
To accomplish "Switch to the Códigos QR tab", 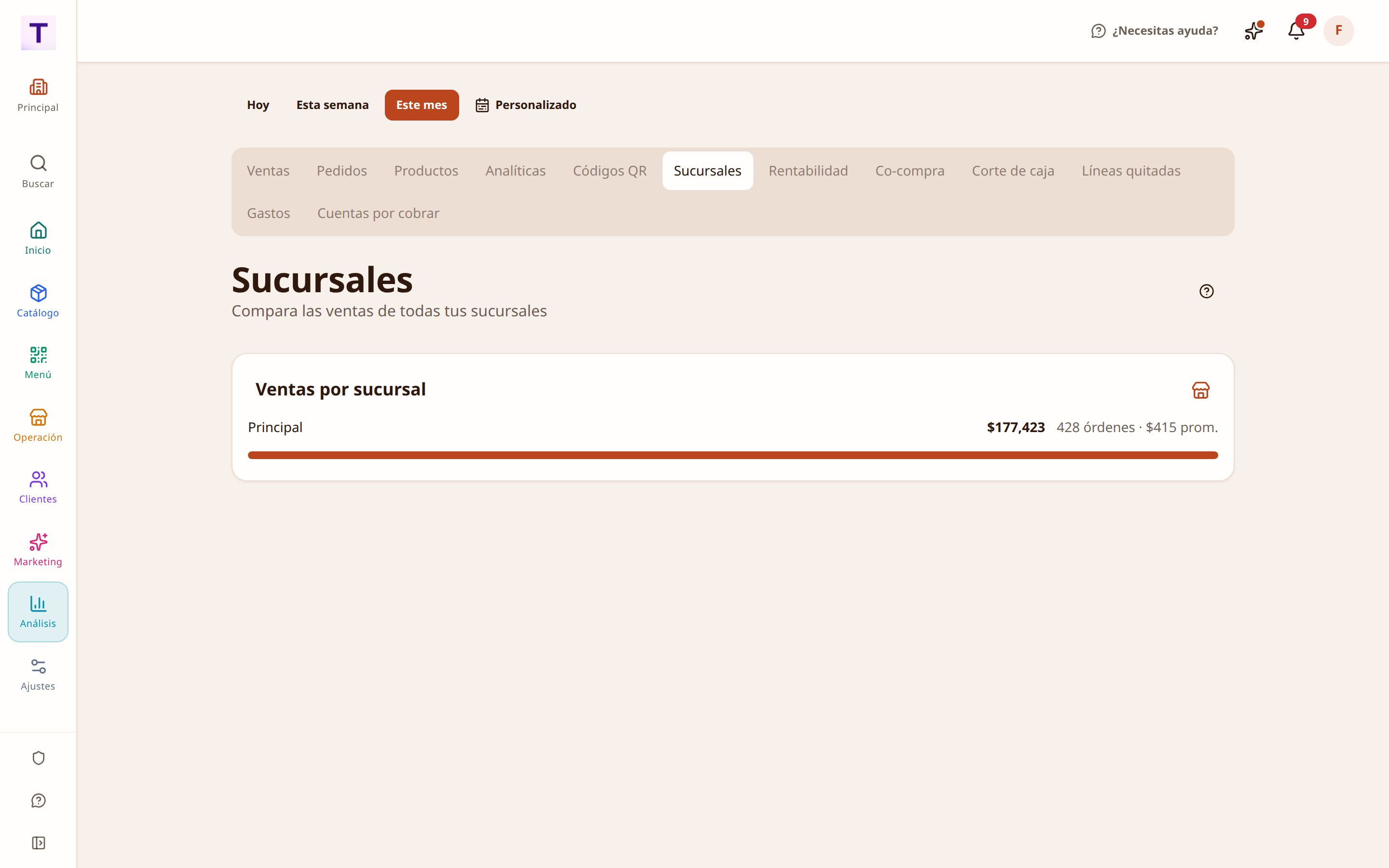I will [x=610, y=171].
